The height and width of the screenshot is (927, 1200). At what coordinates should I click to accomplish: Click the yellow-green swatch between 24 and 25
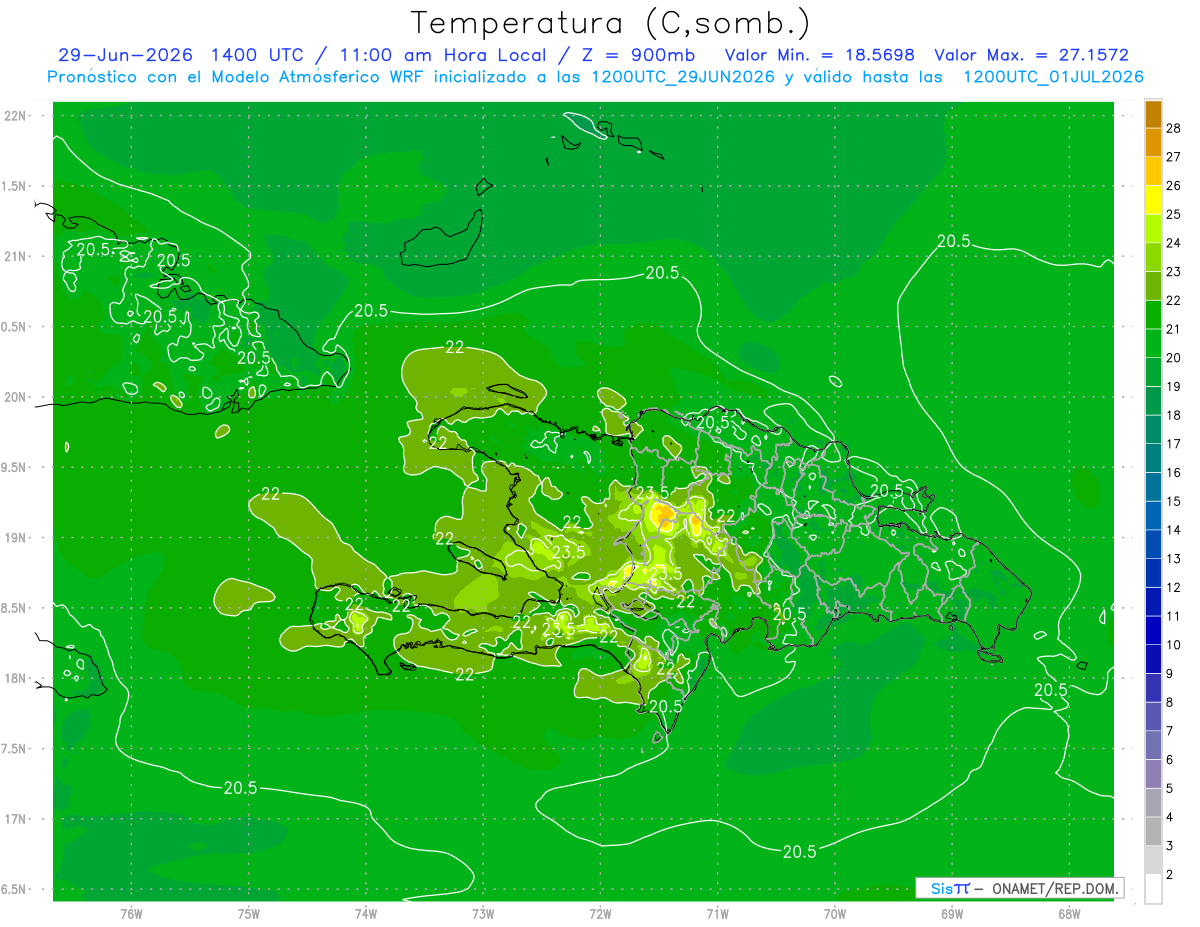coord(1153,228)
